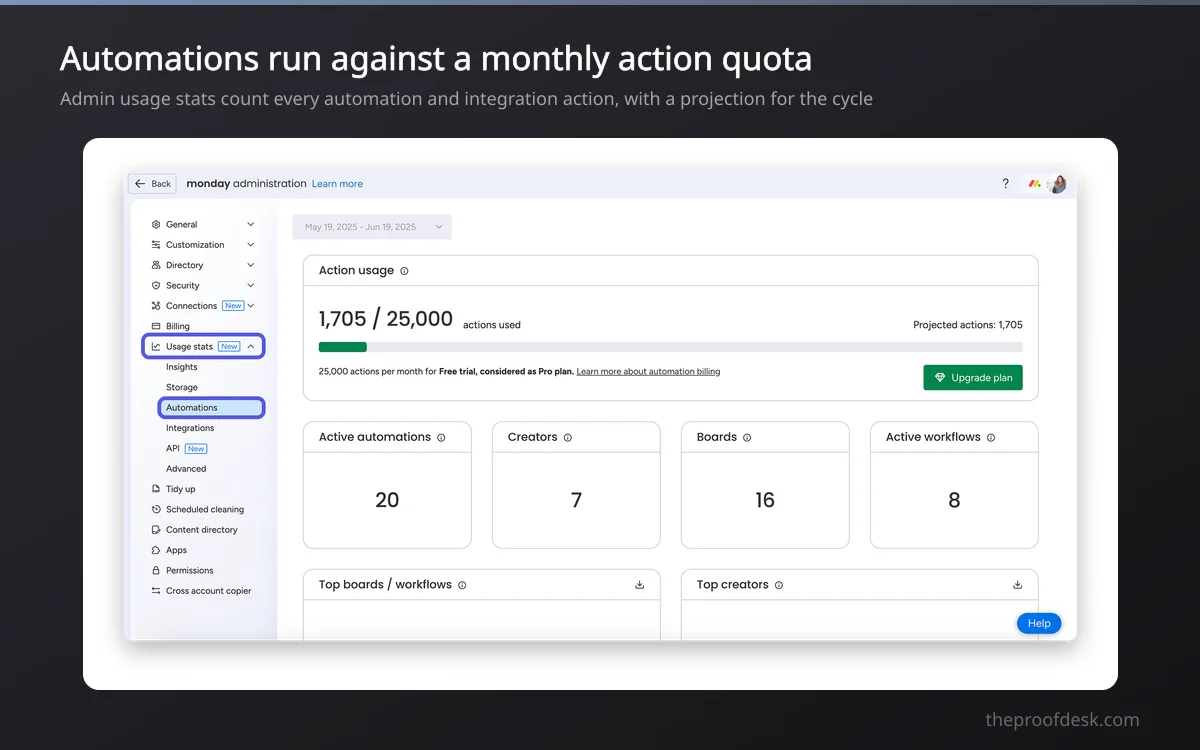The height and width of the screenshot is (750, 1200).
Task: Expand the Security section chevron
Action: pyautogui.click(x=251, y=286)
